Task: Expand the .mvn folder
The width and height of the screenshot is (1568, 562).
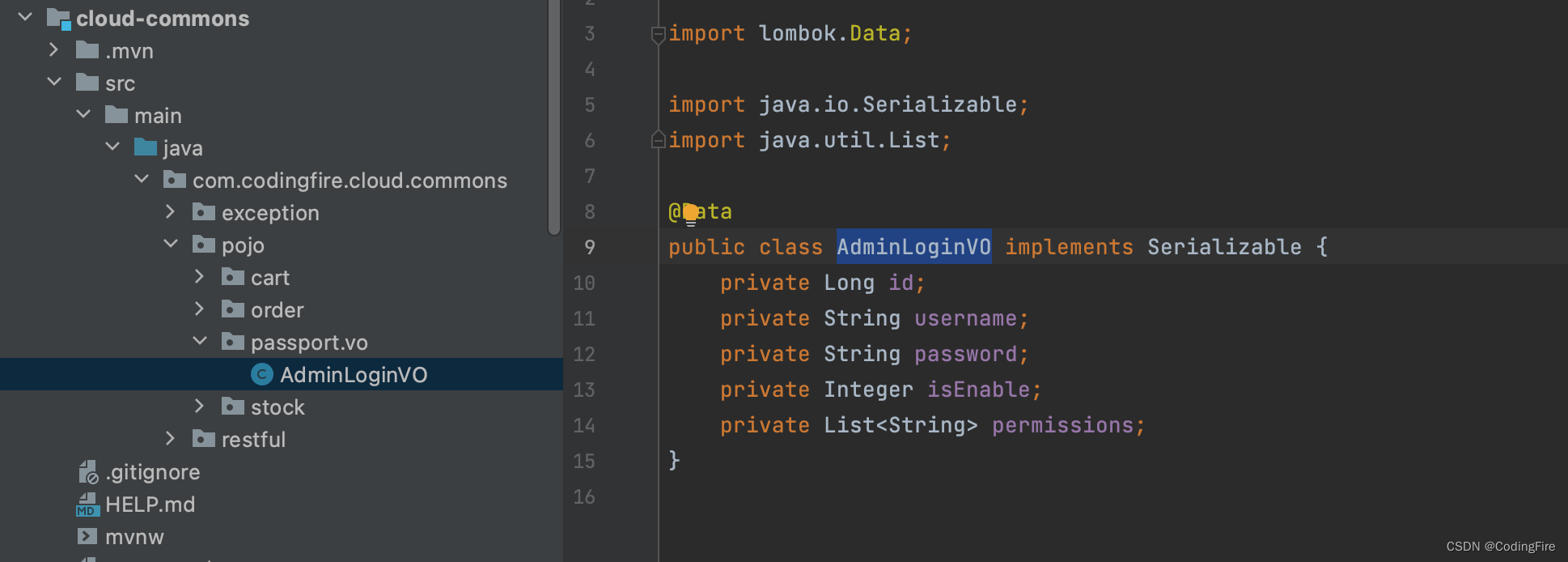Action: 54,50
